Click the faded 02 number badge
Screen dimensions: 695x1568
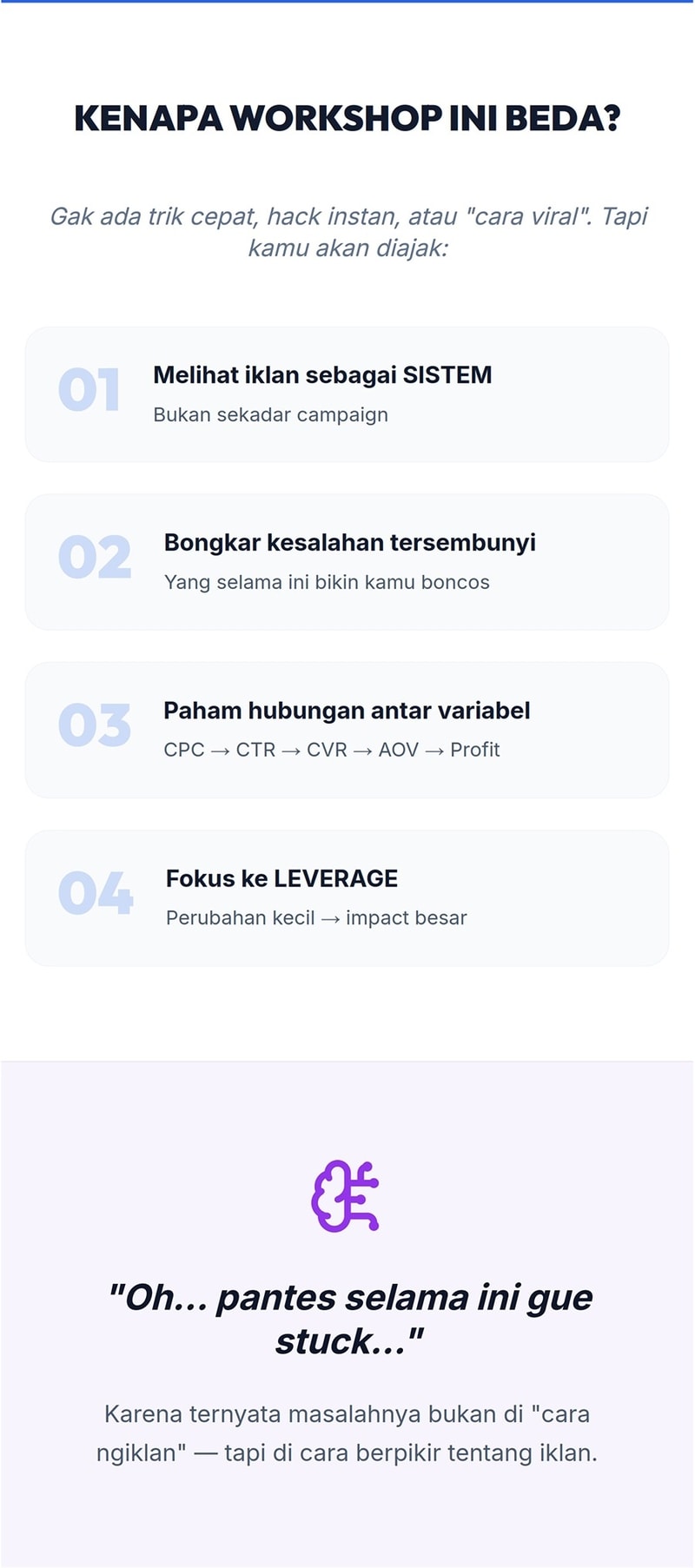[95, 558]
